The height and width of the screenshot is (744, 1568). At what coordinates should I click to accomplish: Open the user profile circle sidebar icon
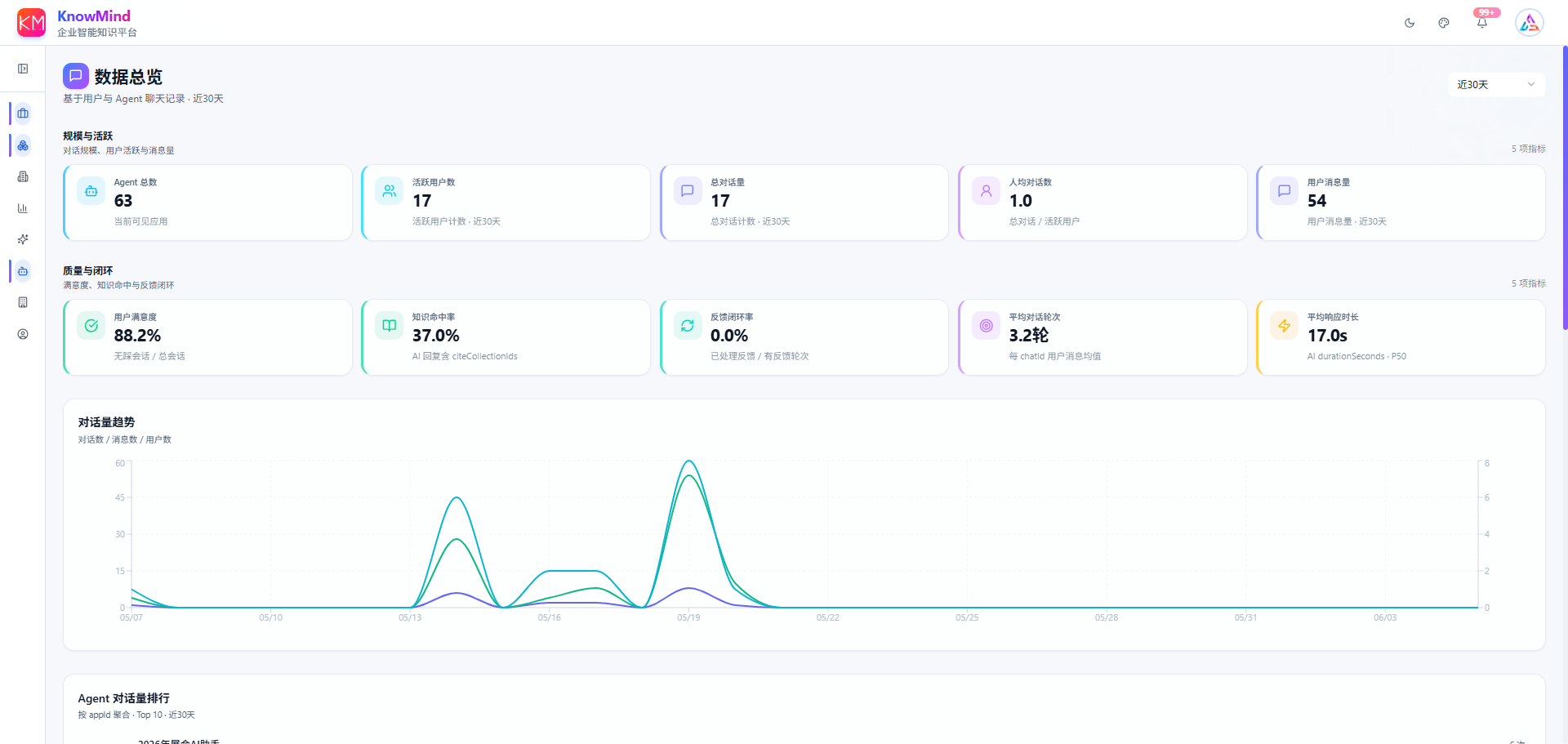(23, 334)
